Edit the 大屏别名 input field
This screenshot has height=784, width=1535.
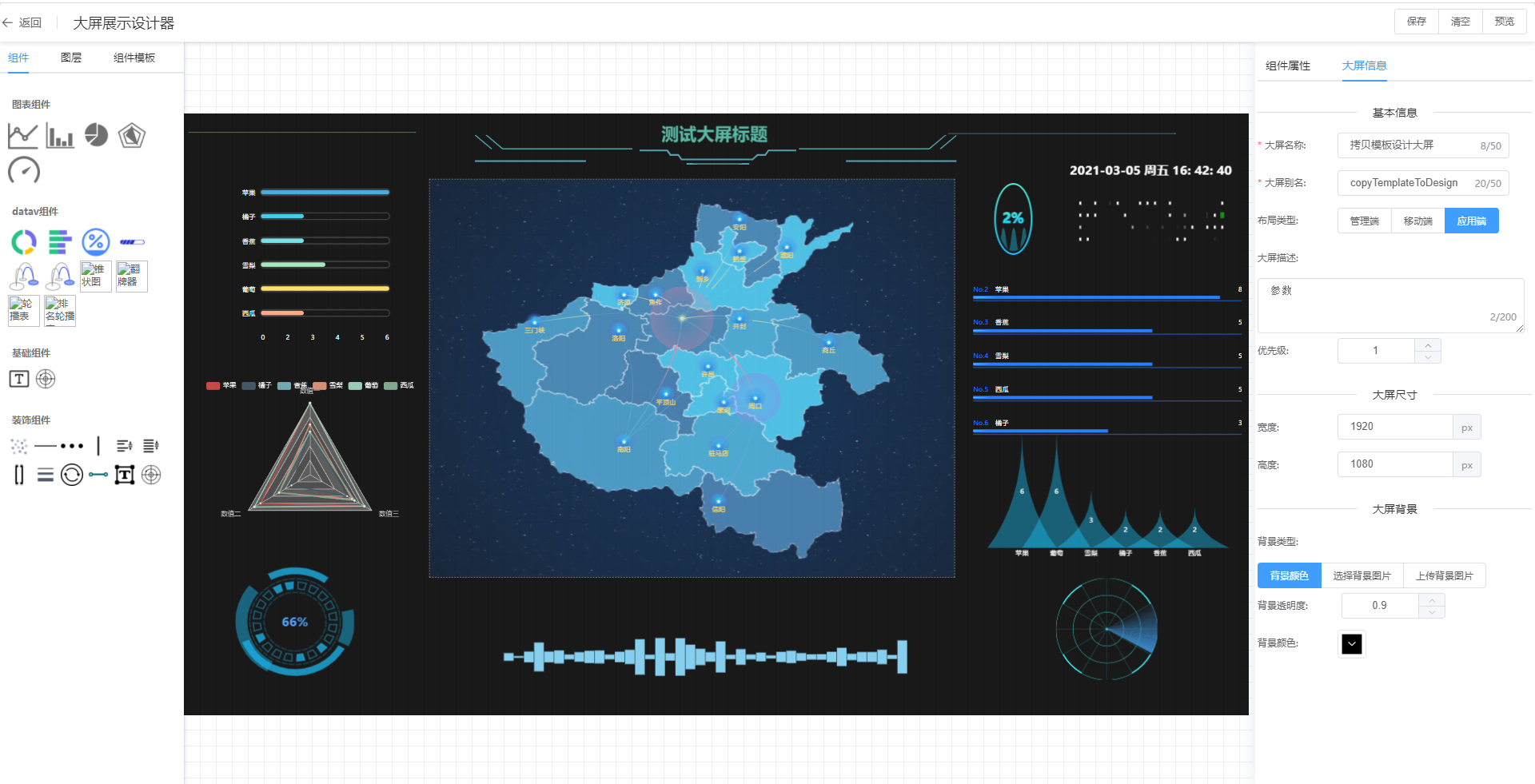pyautogui.click(x=1423, y=183)
